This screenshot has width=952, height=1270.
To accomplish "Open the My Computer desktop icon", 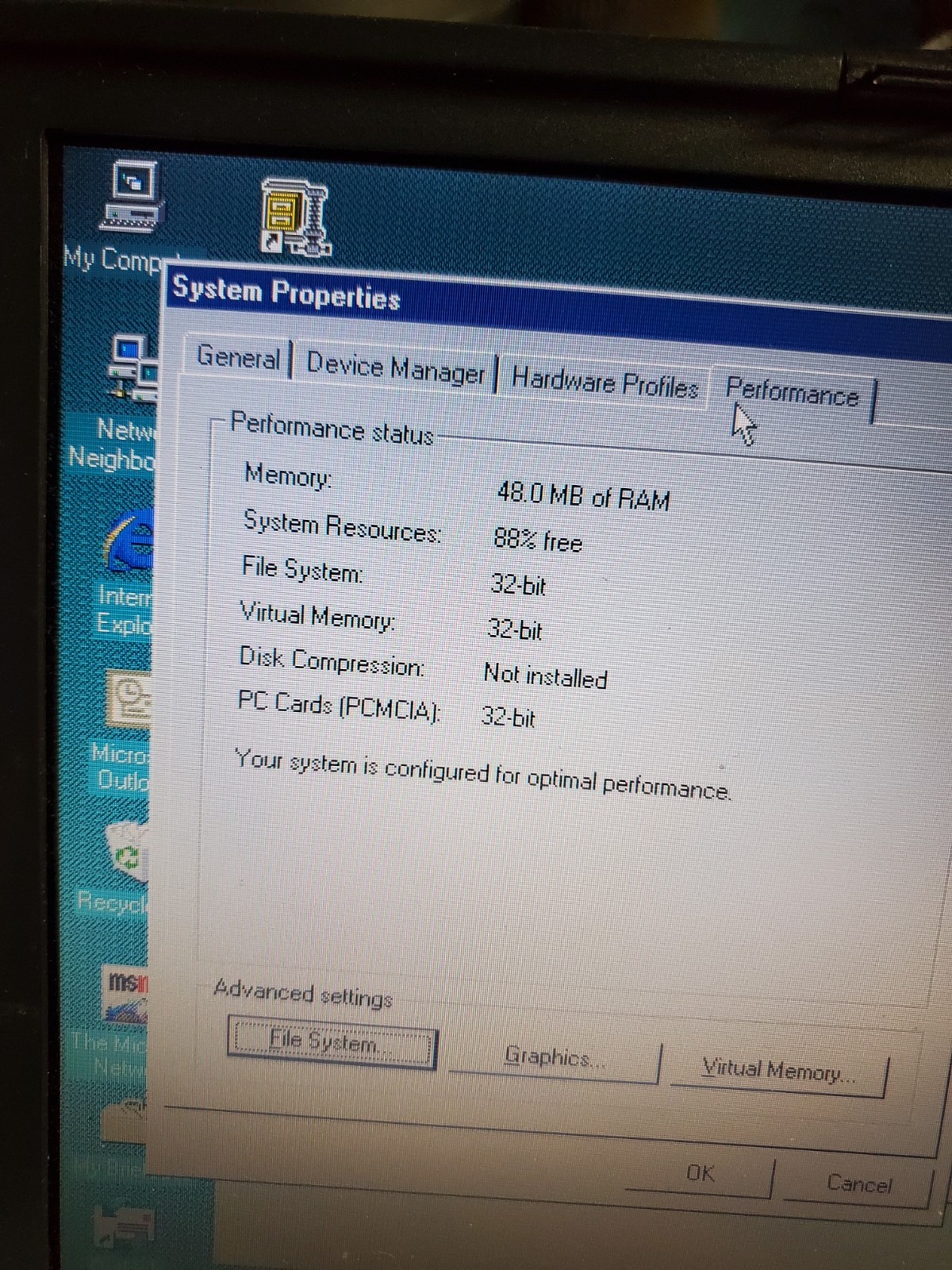I will [133, 196].
